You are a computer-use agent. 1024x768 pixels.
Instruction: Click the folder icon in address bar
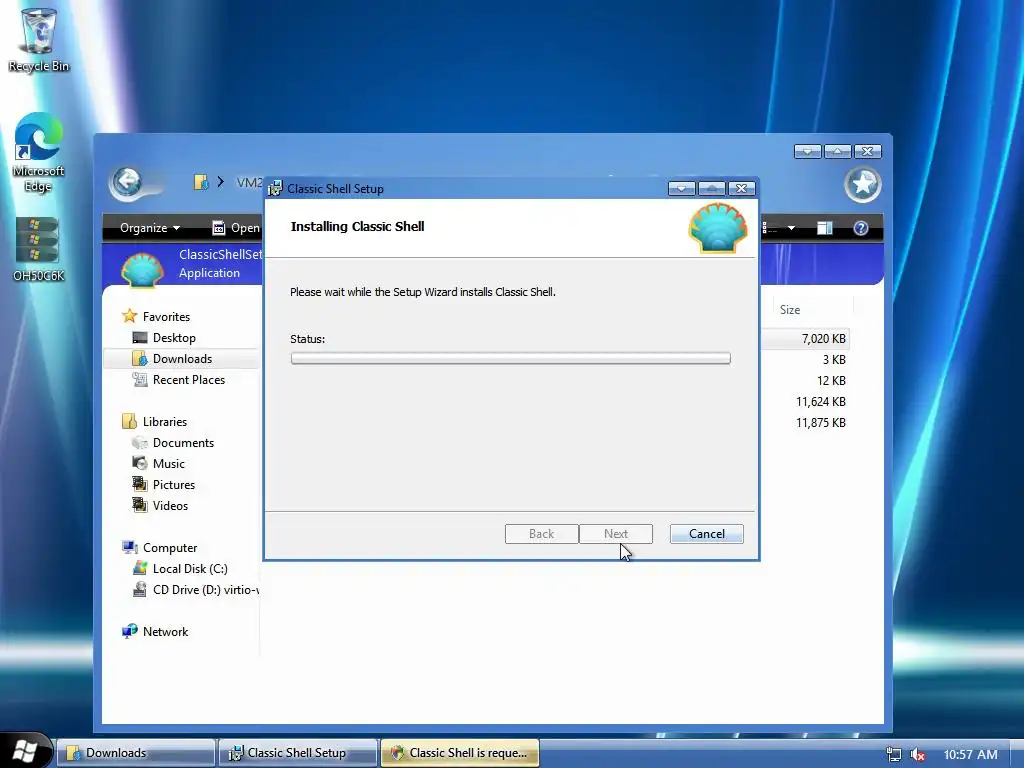tap(201, 182)
